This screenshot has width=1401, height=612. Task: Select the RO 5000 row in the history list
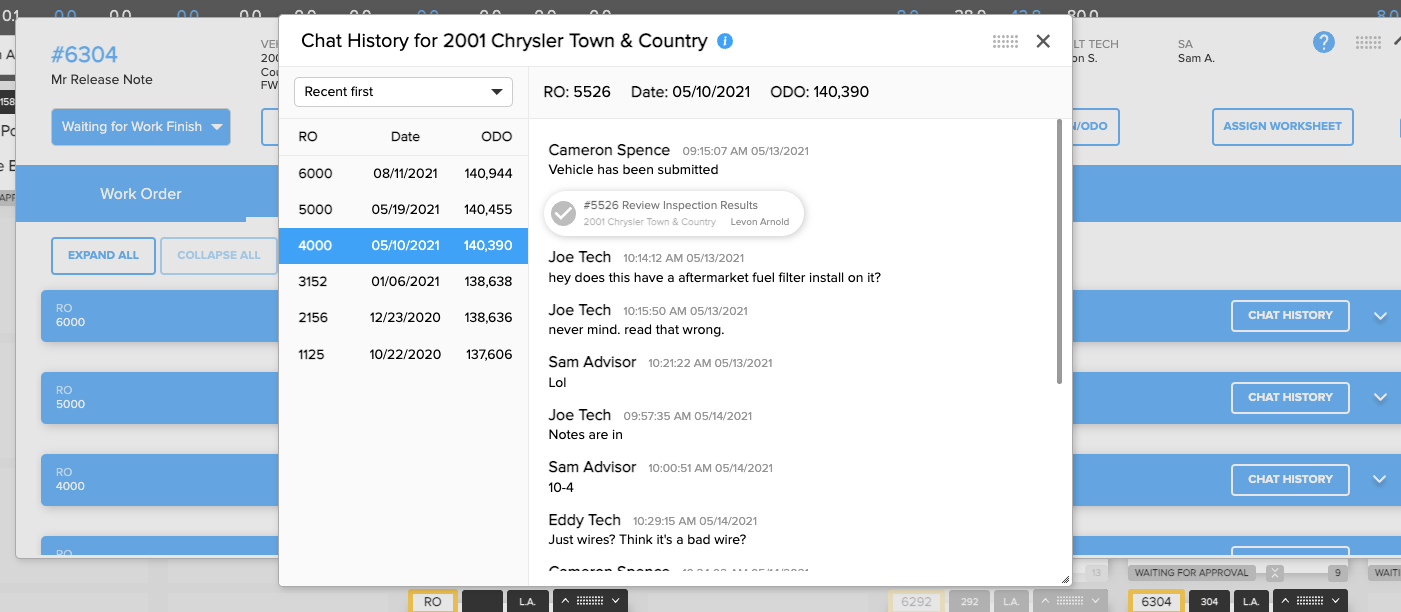click(404, 209)
